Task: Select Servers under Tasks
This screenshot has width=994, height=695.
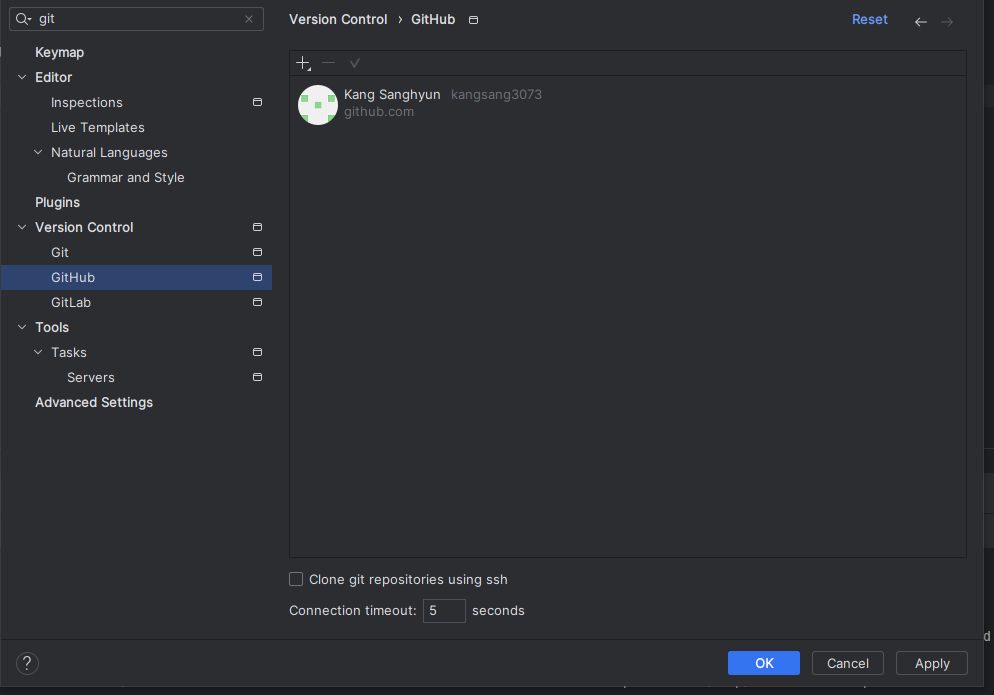Action: [x=91, y=377]
